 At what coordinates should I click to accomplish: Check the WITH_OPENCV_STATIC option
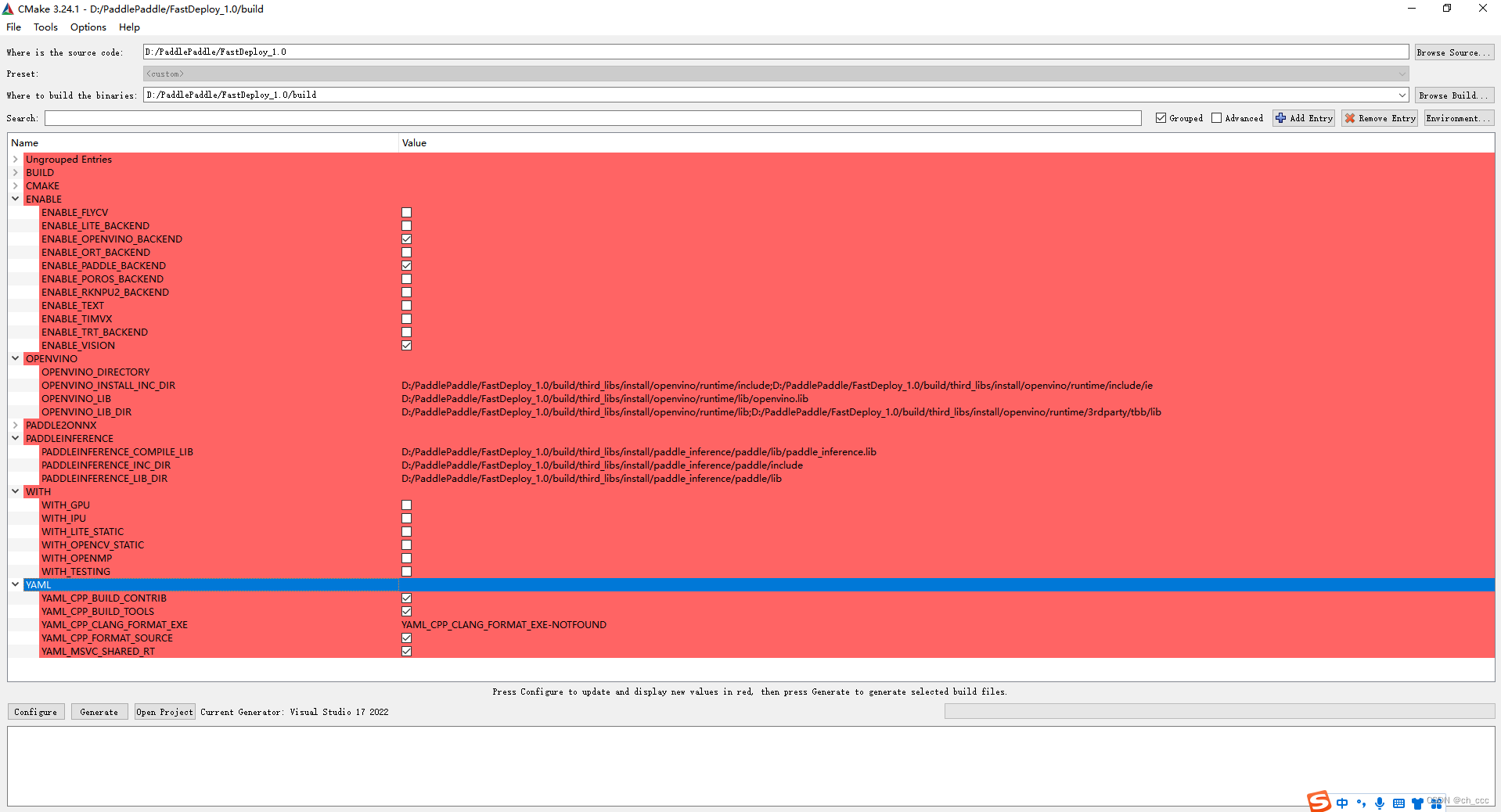[406, 545]
